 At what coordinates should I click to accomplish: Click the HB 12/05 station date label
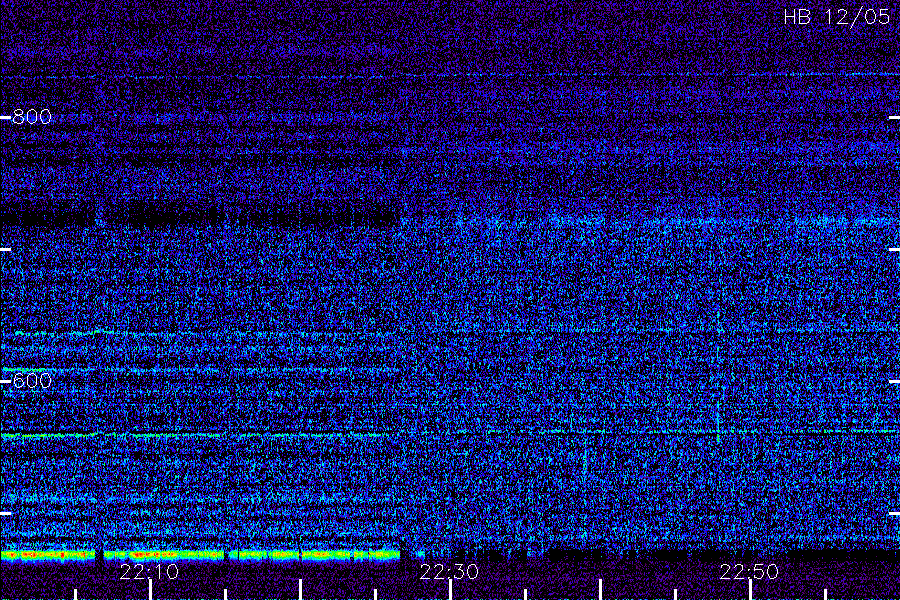point(837,17)
